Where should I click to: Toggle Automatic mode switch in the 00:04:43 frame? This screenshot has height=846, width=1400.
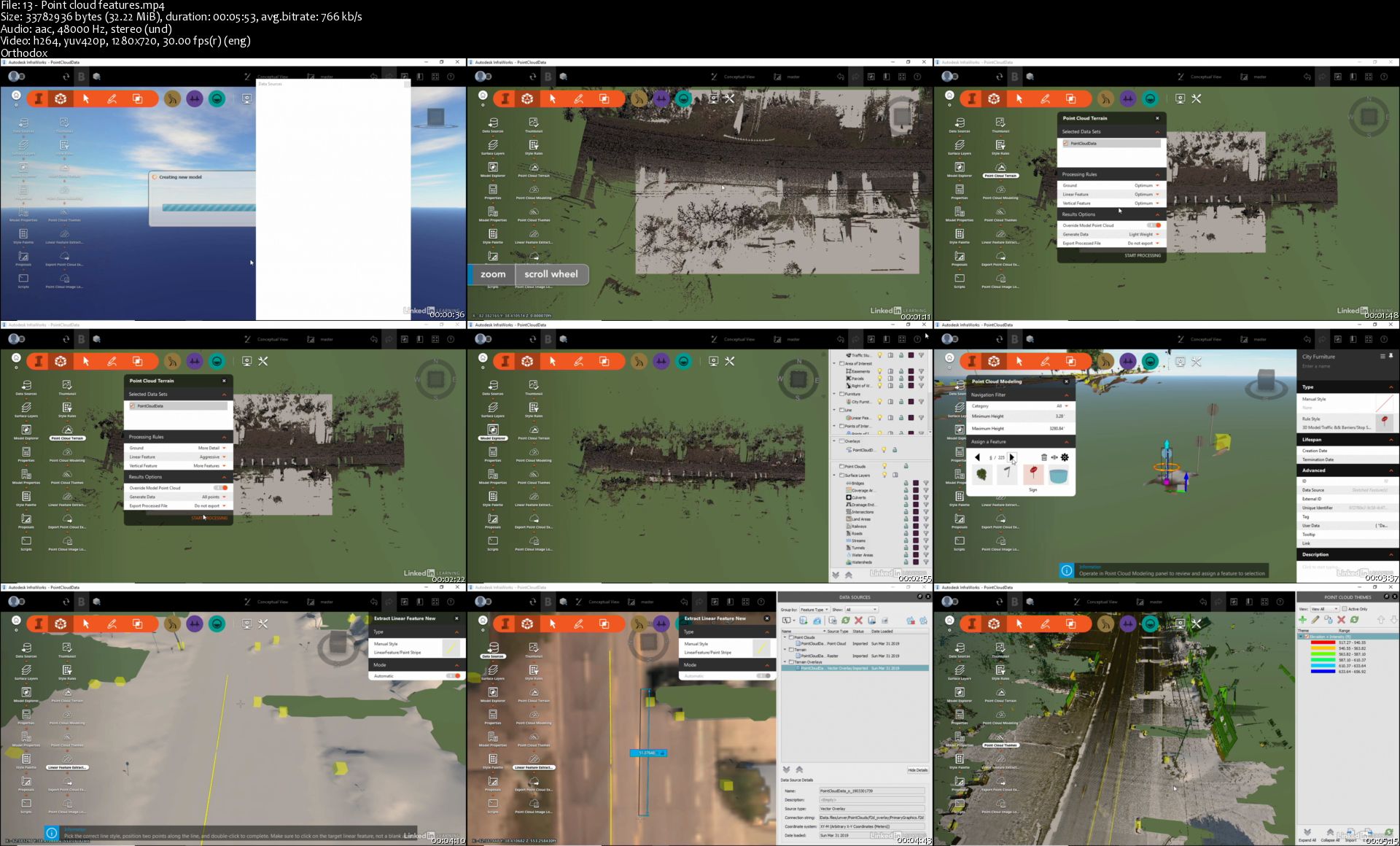click(763, 676)
